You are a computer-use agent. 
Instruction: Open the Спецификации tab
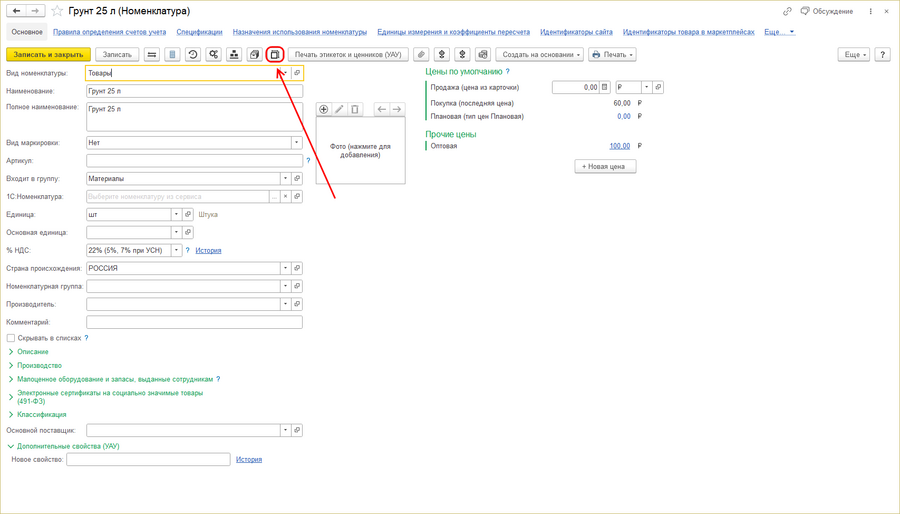199,32
